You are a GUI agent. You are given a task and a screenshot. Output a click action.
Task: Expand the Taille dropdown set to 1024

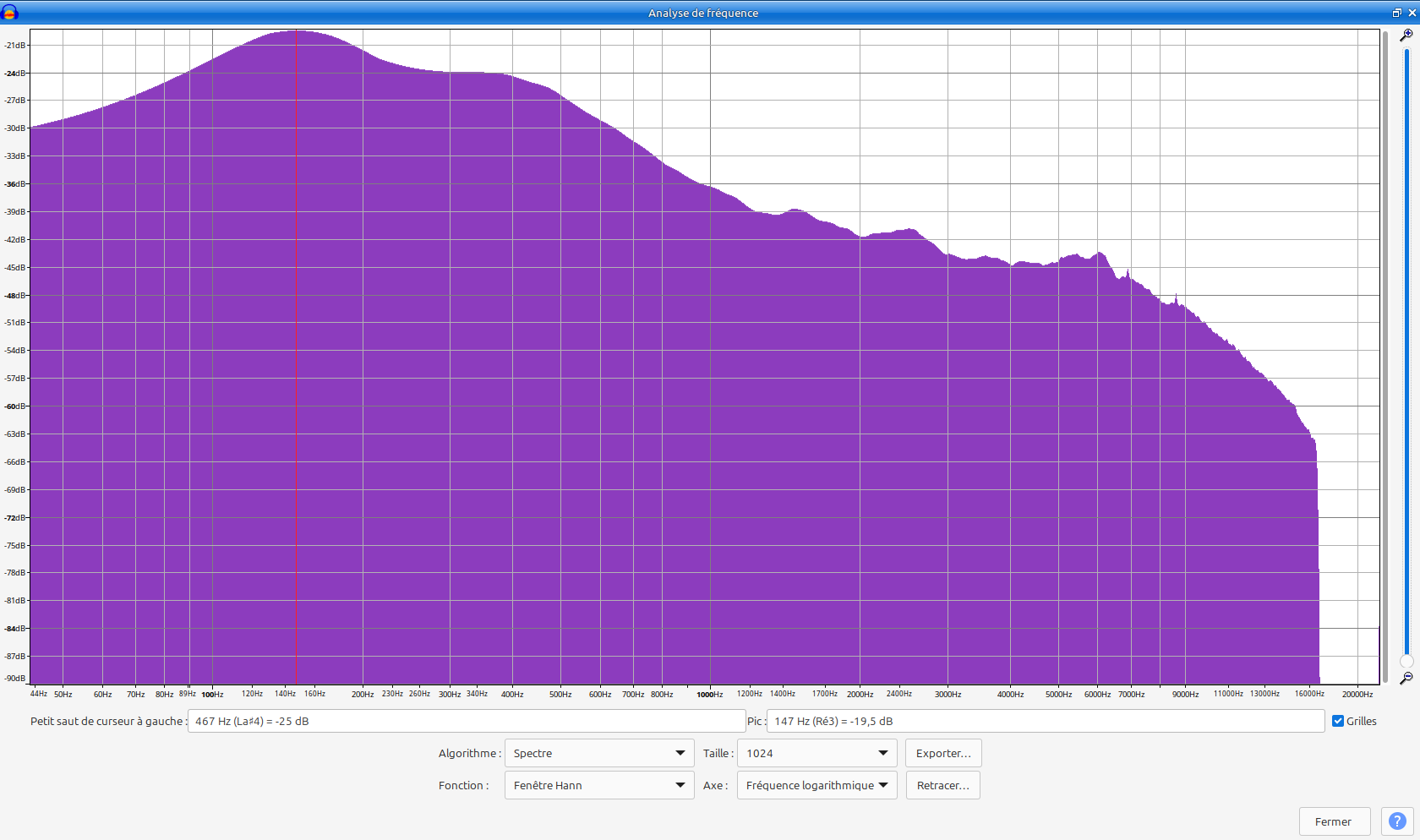coord(816,753)
